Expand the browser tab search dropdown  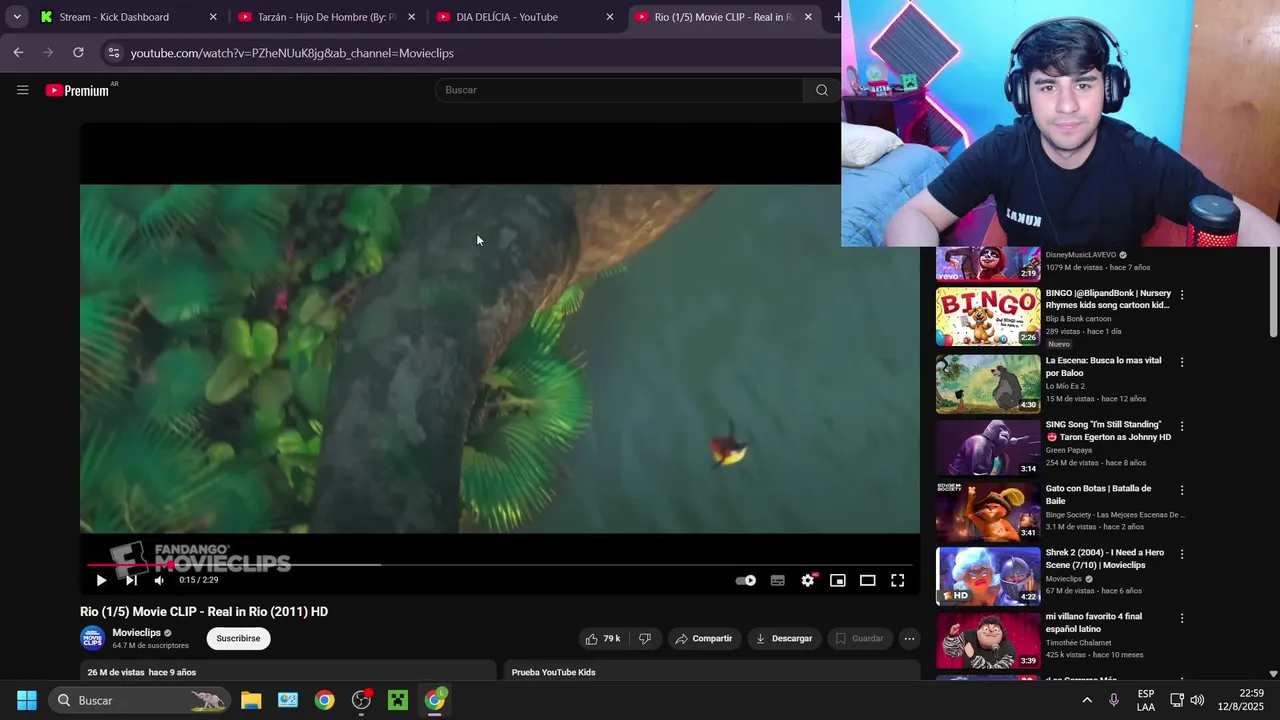tap(17, 17)
